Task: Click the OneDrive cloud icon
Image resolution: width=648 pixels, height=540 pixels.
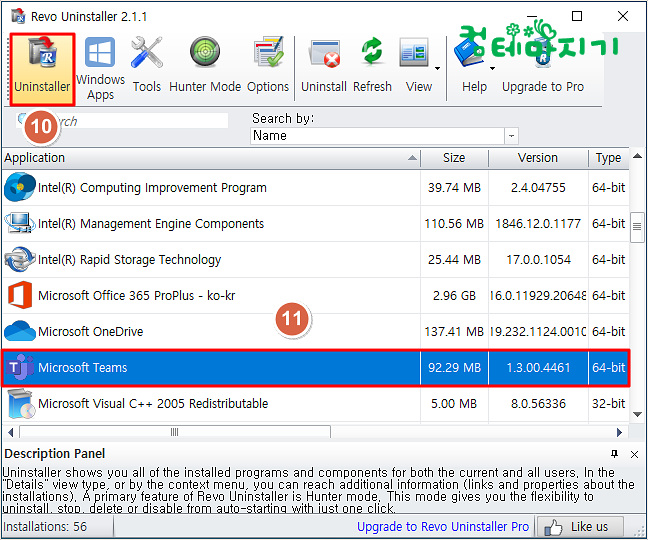Action: pyautogui.click(x=19, y=331)
